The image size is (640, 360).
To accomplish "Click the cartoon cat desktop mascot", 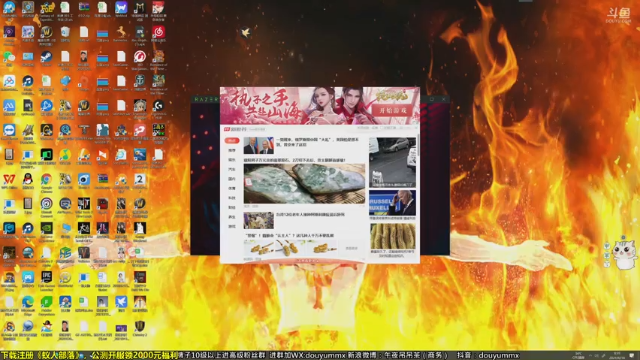I will point(624,254).
